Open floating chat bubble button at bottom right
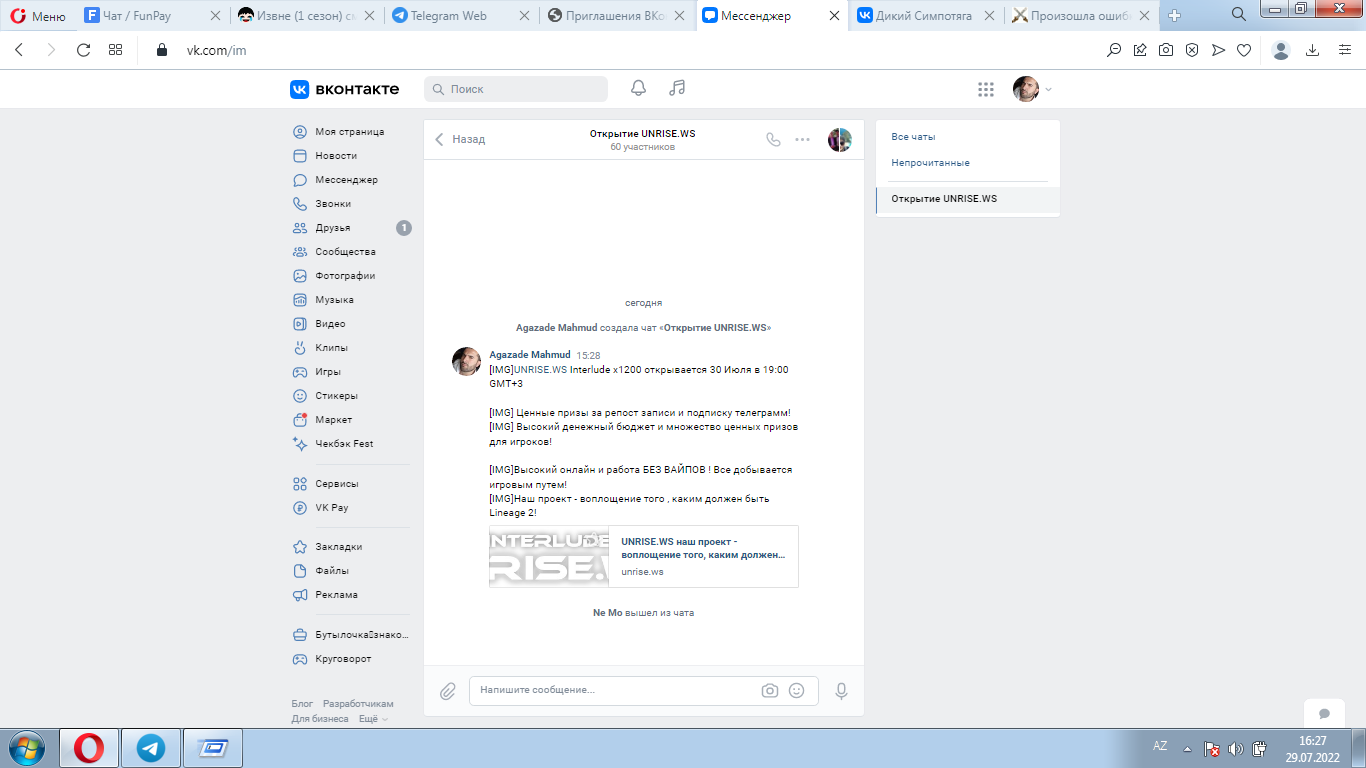Viewport: 1366px width, 768px height. (1324, 714)
